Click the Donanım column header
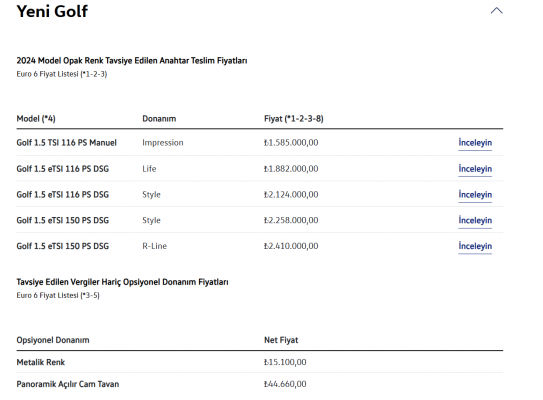The height and width of the screenshot is (400, 543). (x=159, y=119)
